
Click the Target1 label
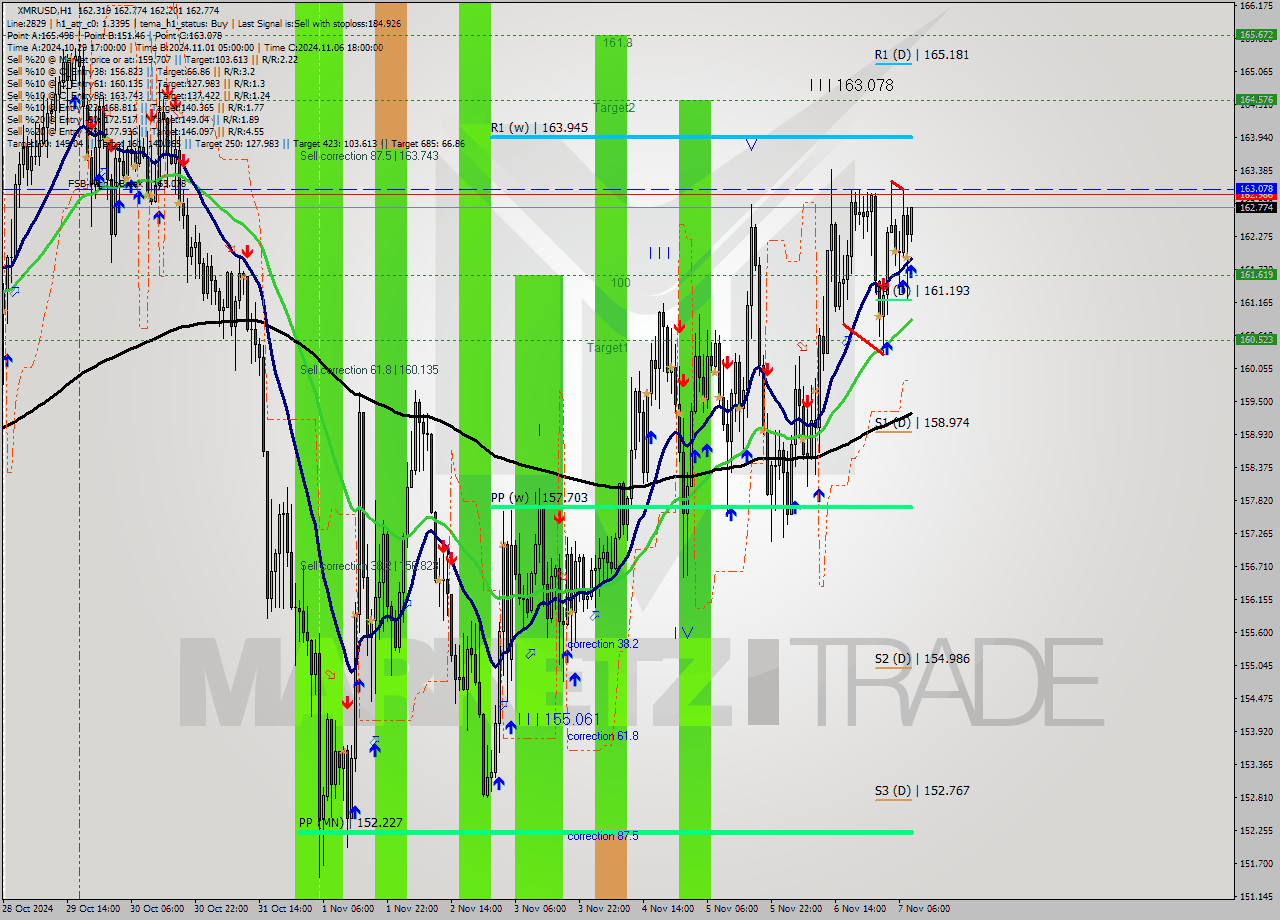pyautogui.click(x=607, y=348)
